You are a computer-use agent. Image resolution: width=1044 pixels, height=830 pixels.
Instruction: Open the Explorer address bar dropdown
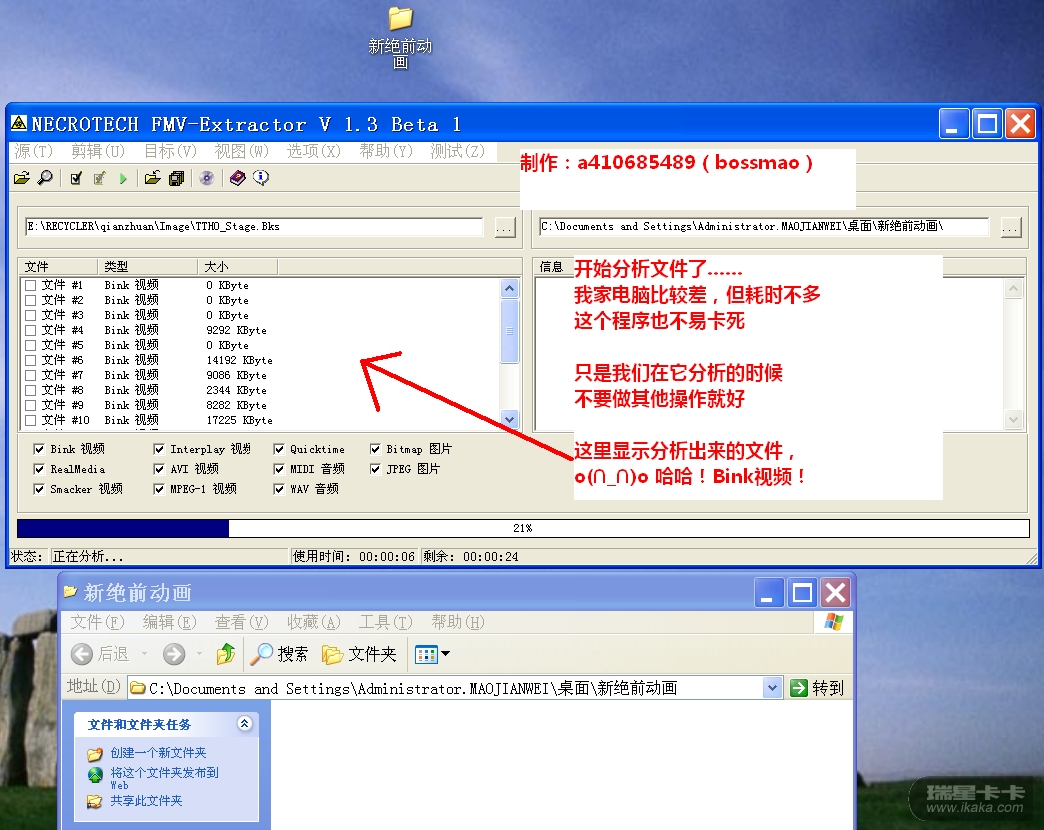(x=772, y=688)
